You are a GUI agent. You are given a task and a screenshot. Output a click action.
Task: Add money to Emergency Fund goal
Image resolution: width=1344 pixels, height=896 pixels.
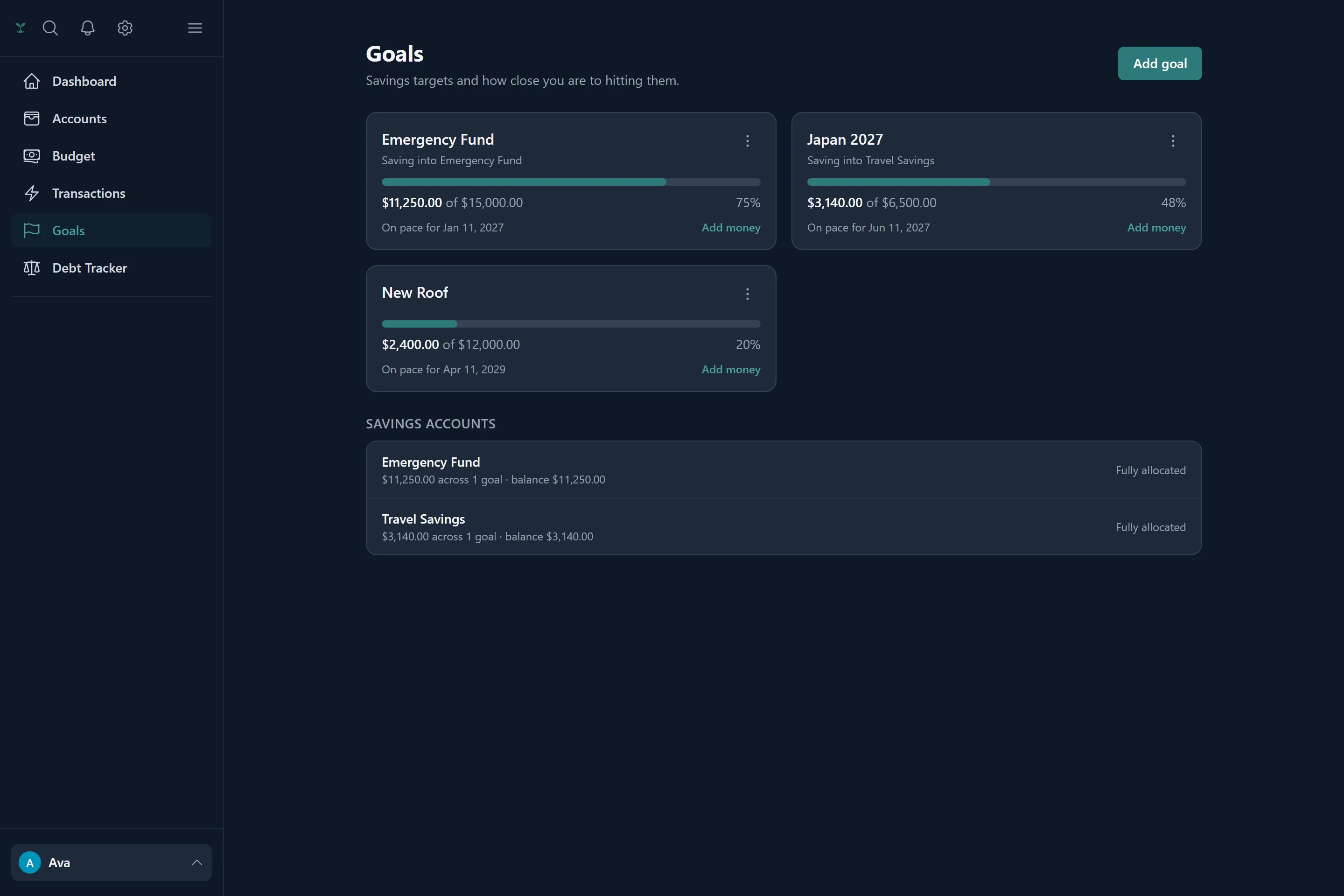coord(731,227)
